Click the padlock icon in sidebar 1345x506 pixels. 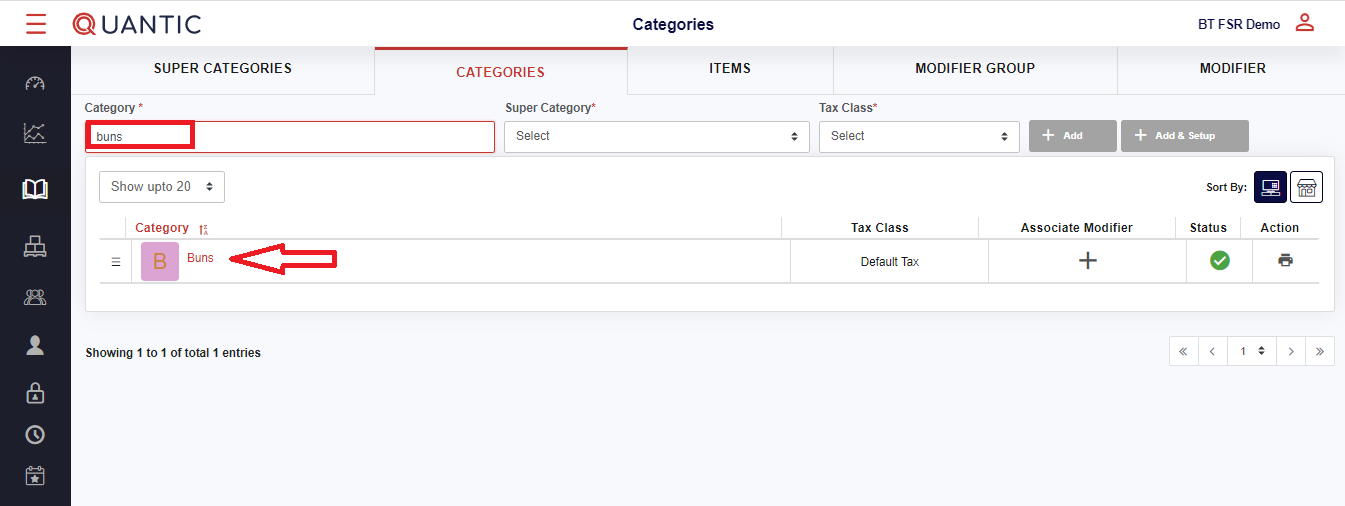point(35,394)
